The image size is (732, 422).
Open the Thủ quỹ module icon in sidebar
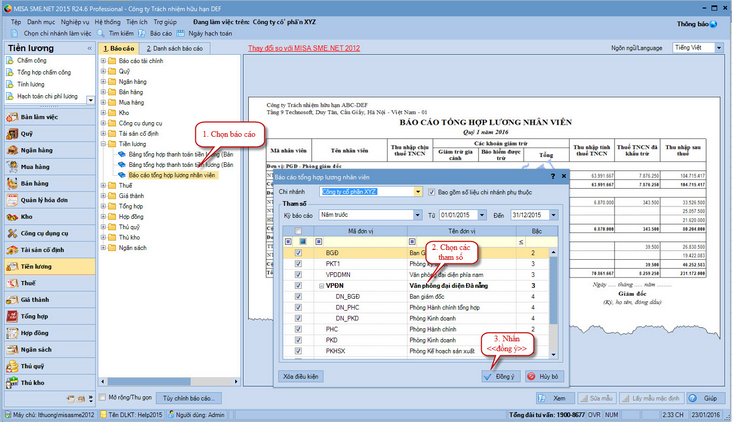coord(12,366)
